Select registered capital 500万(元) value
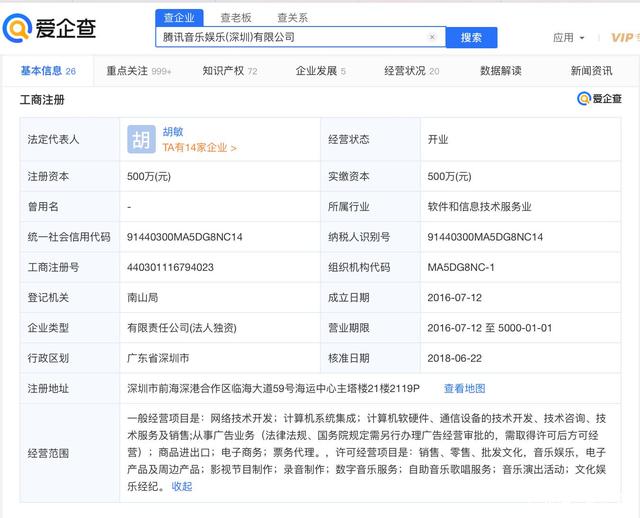Screen dimensions: 640x518 tap(149, 176)
